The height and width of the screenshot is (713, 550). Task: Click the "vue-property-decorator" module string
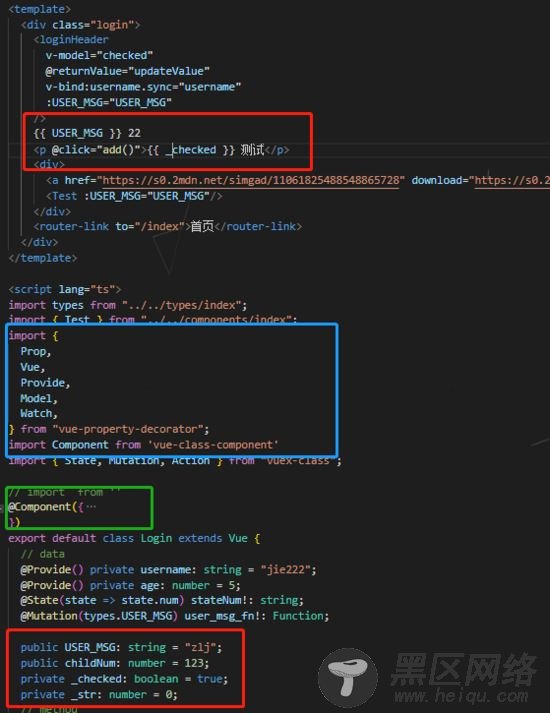tap(130, 429)
